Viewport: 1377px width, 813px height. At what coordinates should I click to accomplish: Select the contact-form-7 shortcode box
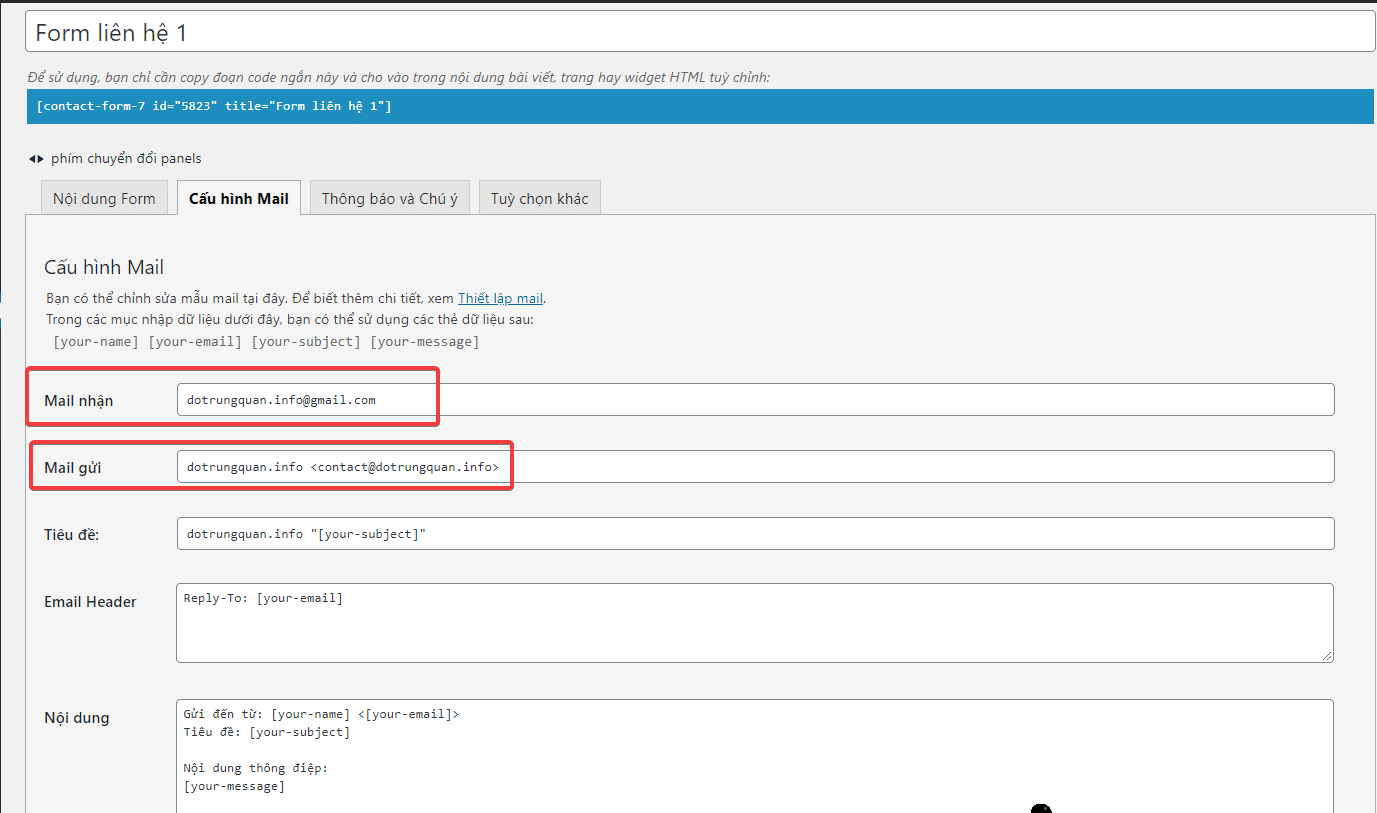(700, 106)
